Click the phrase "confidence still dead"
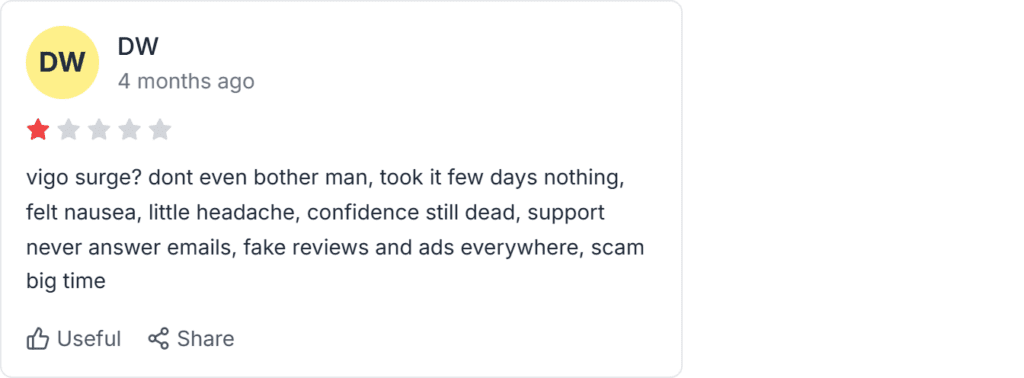 [413, 213]
